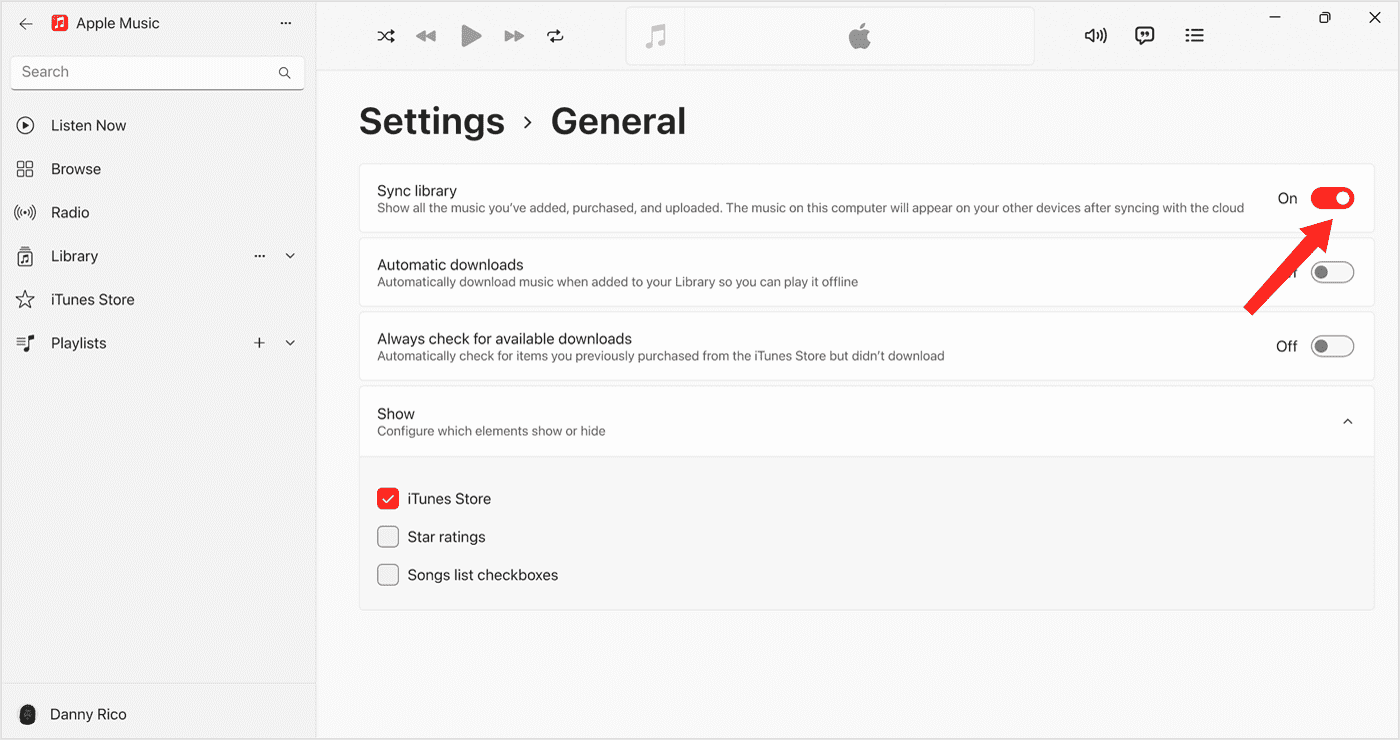1400x740 pixels.
Task: Focus the Search input field
Action: pos(158,72)
